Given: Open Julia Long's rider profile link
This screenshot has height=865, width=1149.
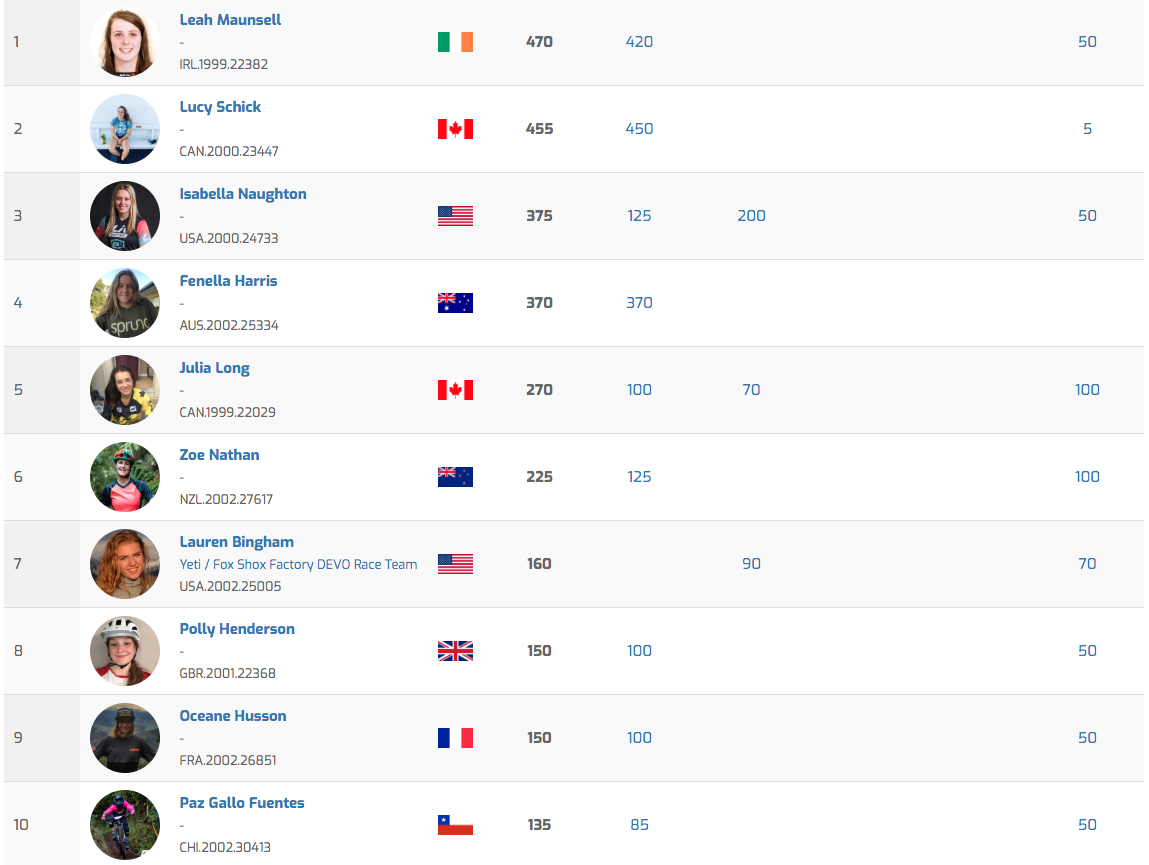Looking at the screenshot, I should (x=214, y=368).
